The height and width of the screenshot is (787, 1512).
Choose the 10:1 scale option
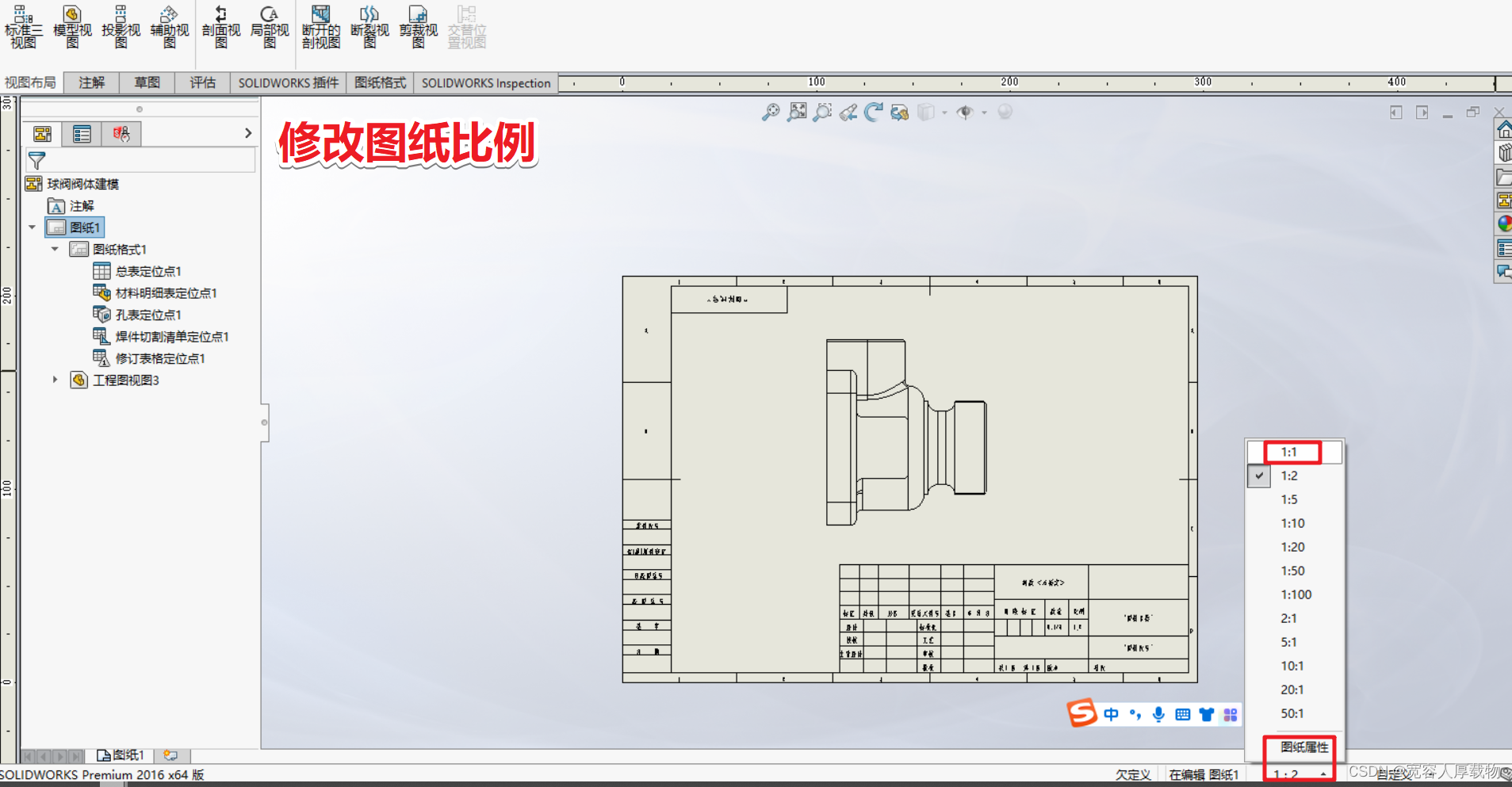pos(1294,666)
